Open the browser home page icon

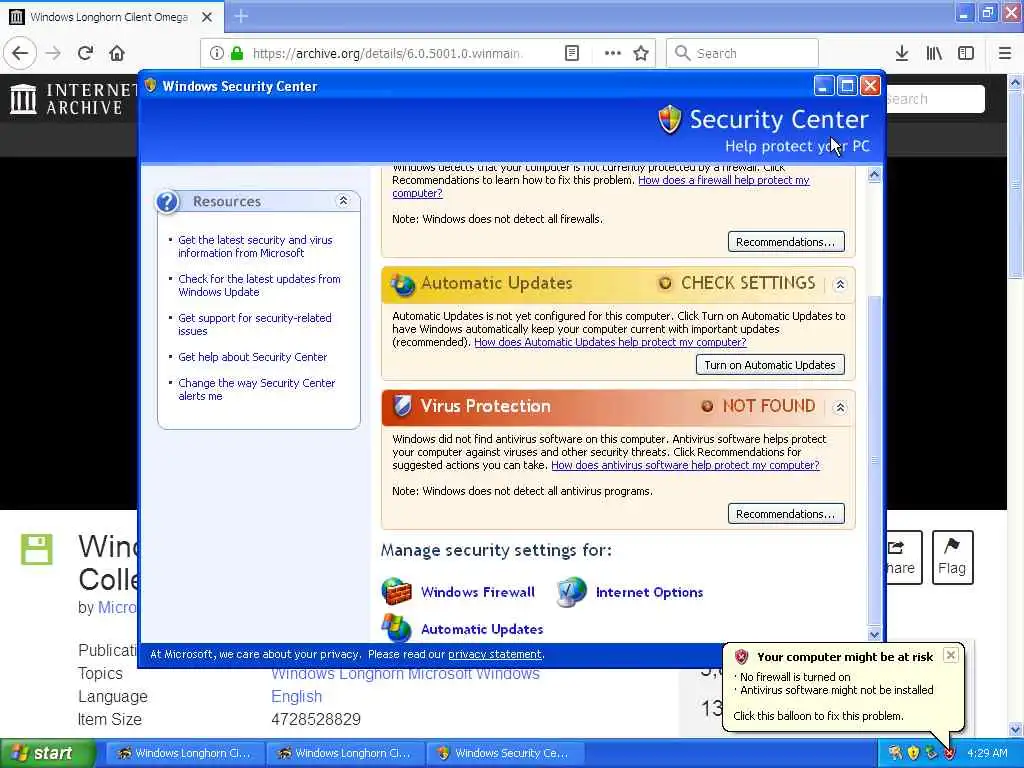click(x=117, y=53)
